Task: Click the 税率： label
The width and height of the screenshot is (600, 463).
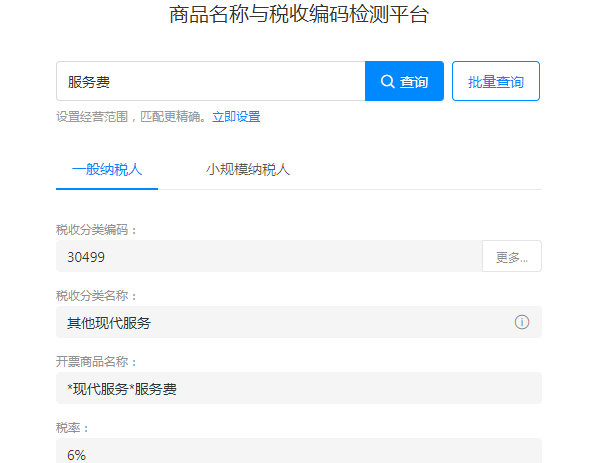Action: (x=73, y=428)
